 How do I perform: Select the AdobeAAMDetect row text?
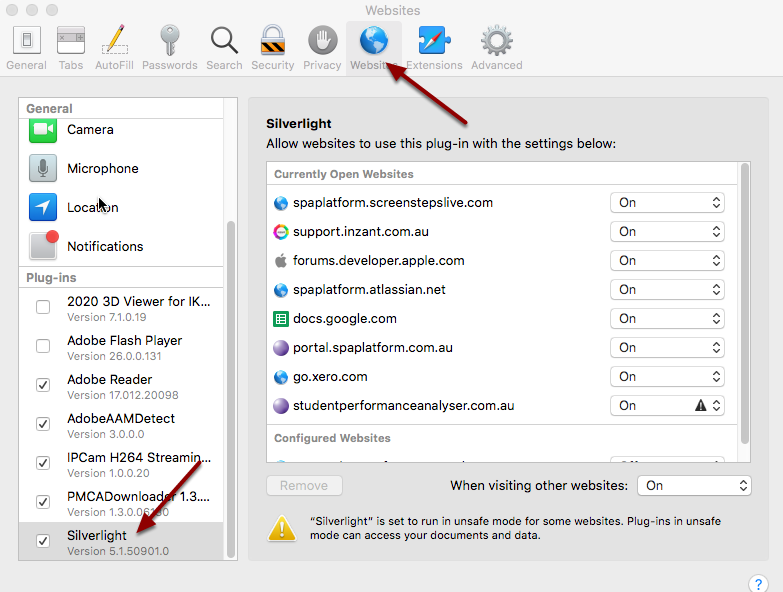(x=121, y=418)
